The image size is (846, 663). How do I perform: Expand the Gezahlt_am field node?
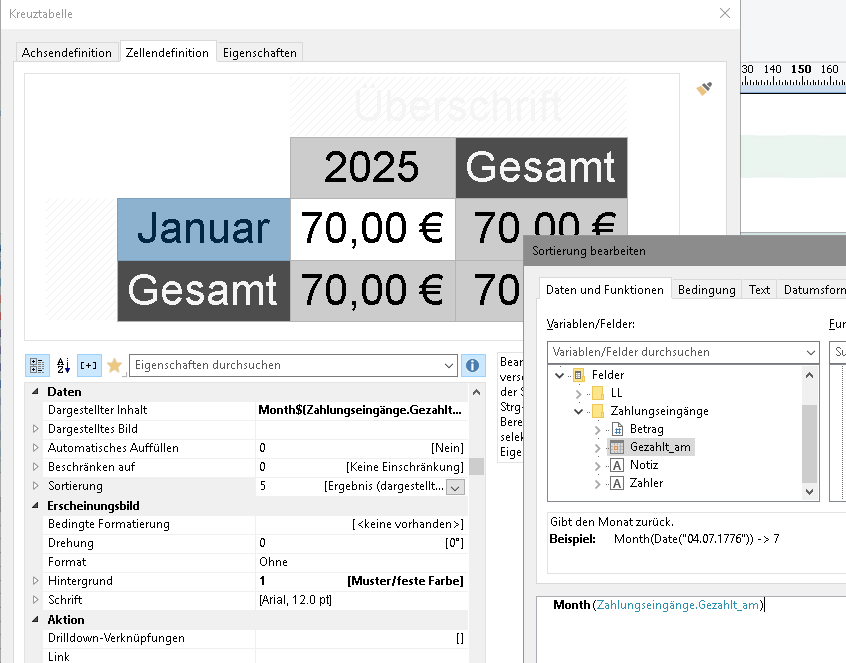(597, 448)
